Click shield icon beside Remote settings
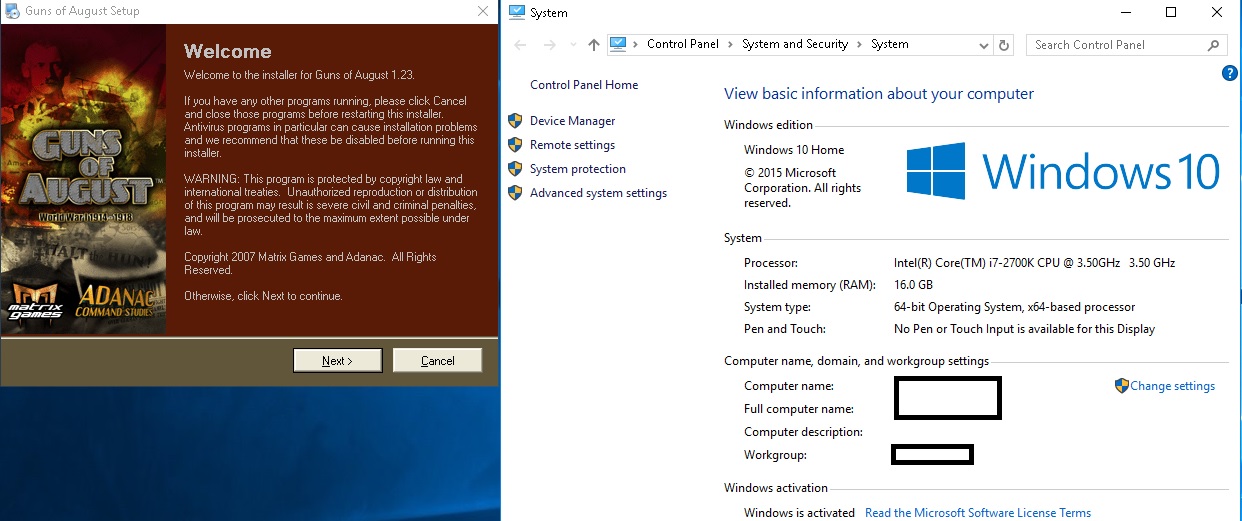The image size is (1242, 521). point(515,144)
